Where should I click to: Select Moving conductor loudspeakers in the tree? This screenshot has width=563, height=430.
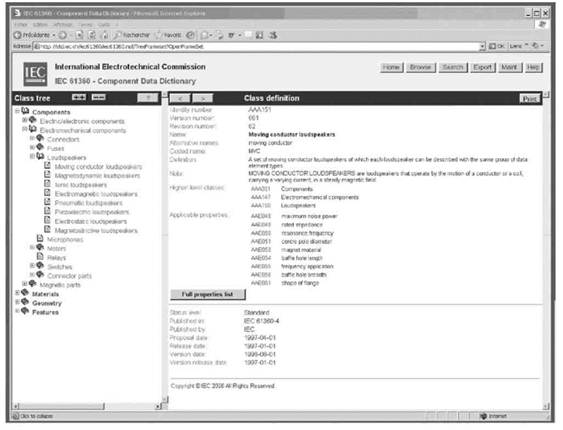tap(98, 167)
